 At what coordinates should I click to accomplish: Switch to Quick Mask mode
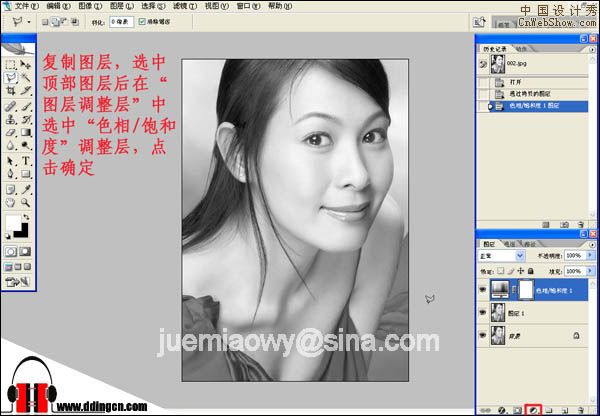tap(25, 251)
